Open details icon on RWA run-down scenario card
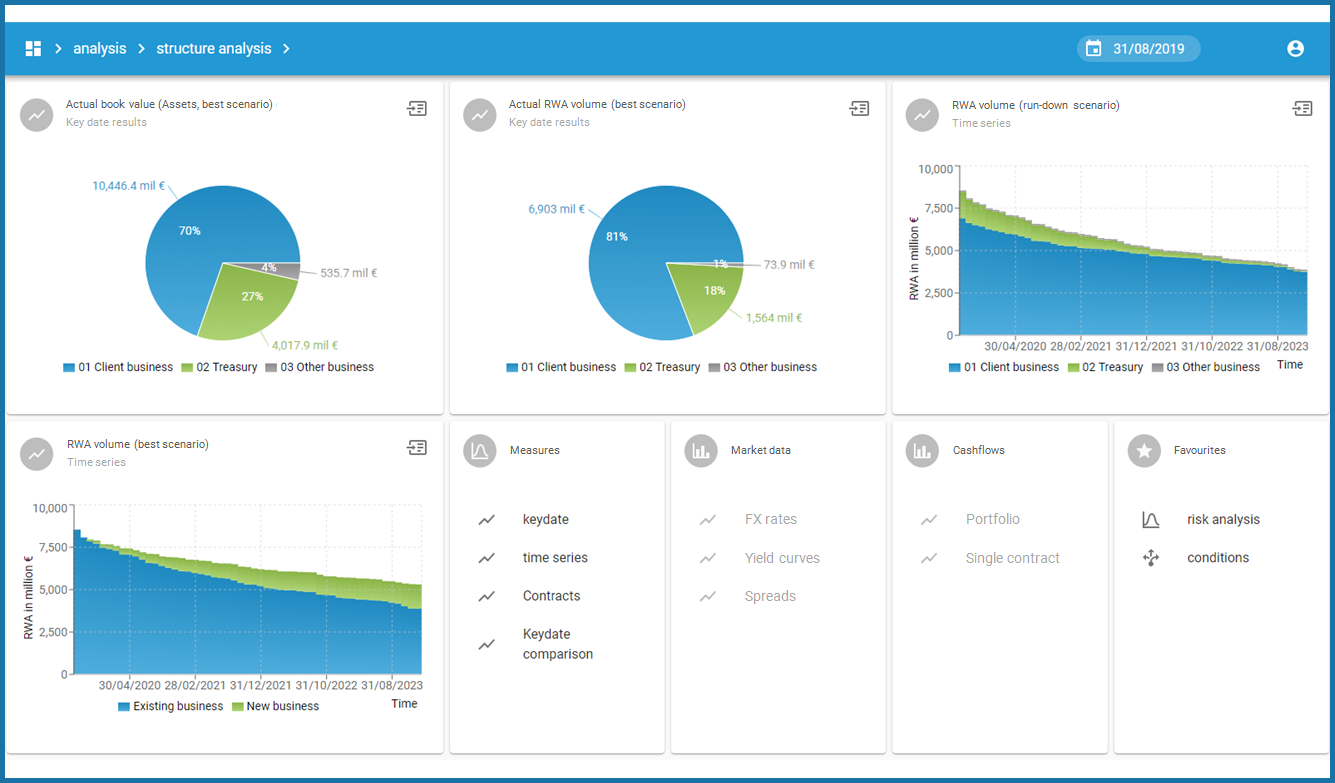The height and width of the screenshot is (783, 1335). tap(1302, 108)
